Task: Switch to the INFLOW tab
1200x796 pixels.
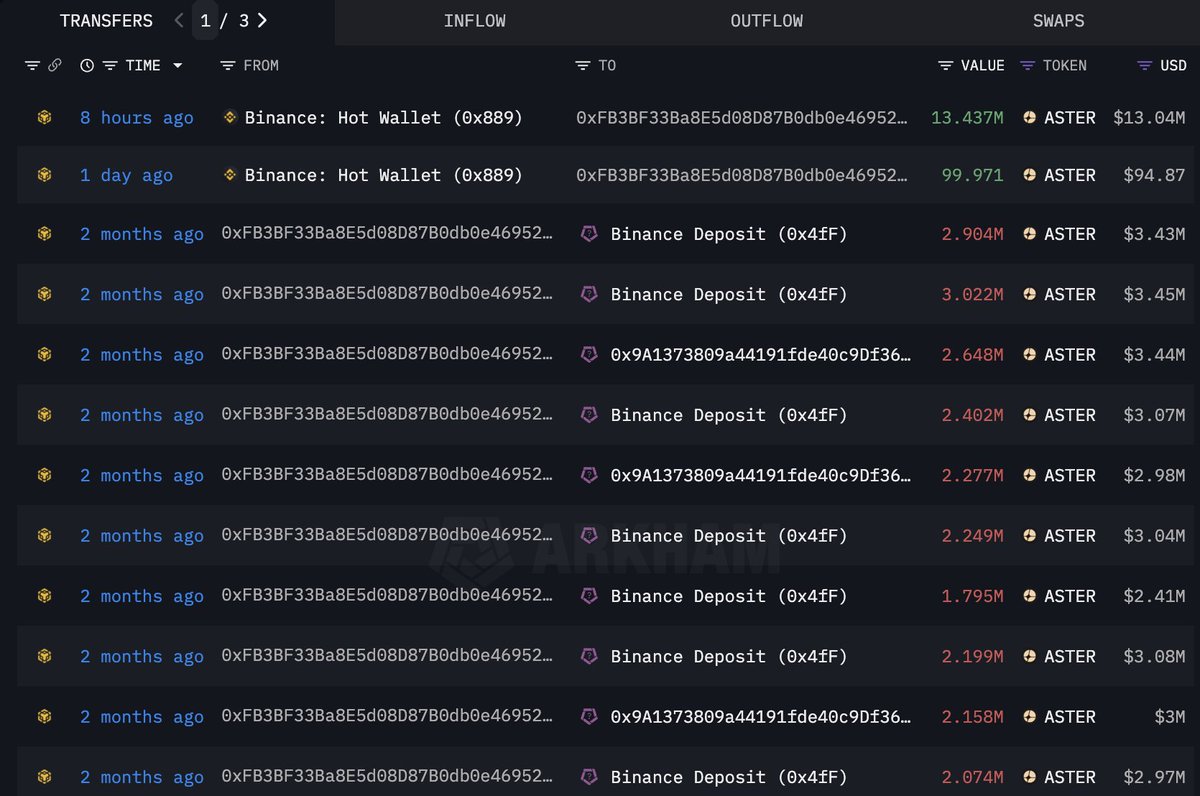Action: pos(474,21)
